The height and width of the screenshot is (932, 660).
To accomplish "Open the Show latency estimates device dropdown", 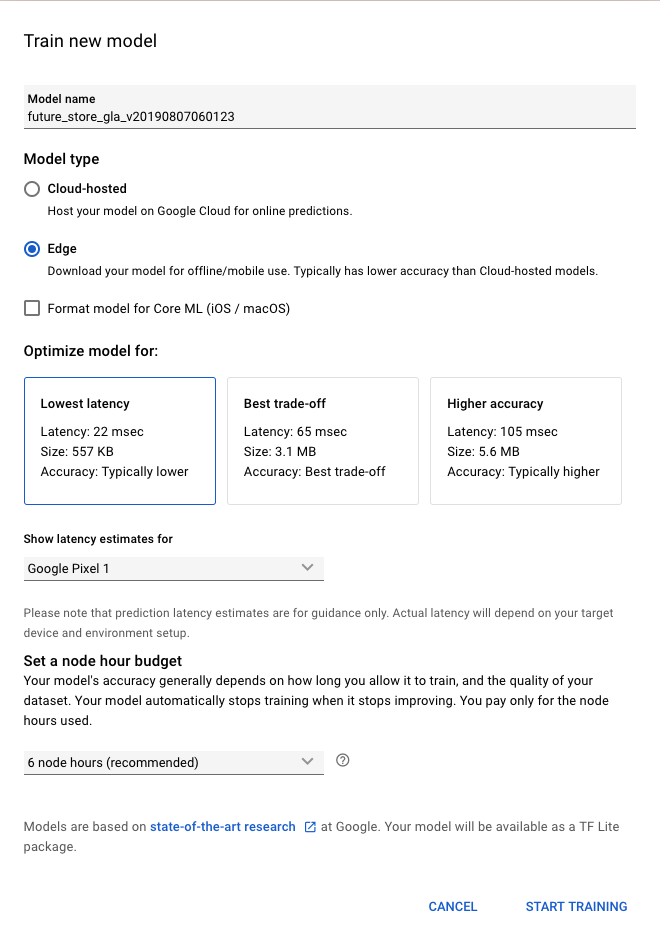I will pos(173,569).
